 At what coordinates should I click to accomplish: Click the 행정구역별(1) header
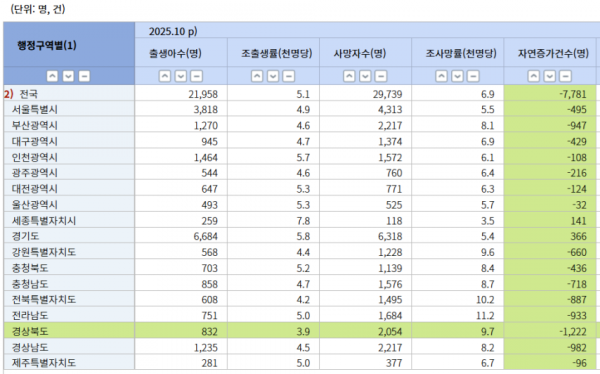pos(47,46)
